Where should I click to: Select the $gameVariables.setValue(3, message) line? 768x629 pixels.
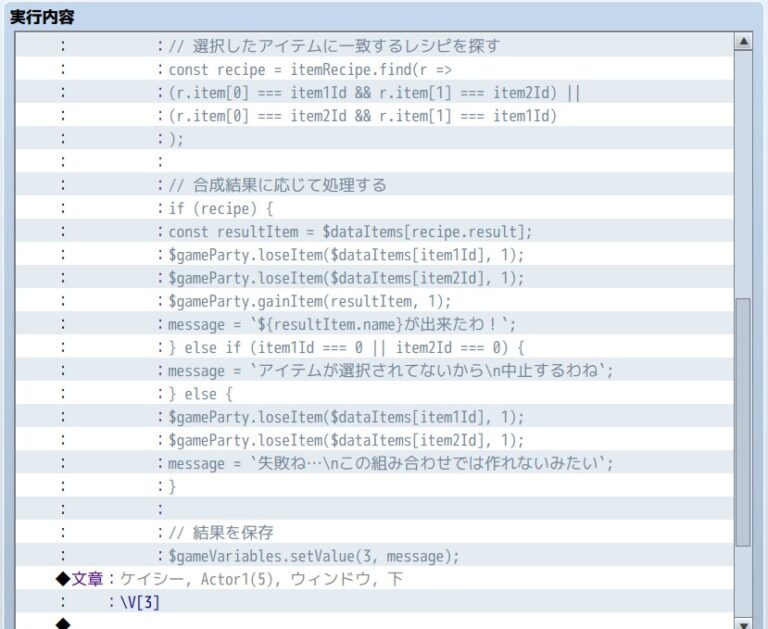(x=313, y=556)
